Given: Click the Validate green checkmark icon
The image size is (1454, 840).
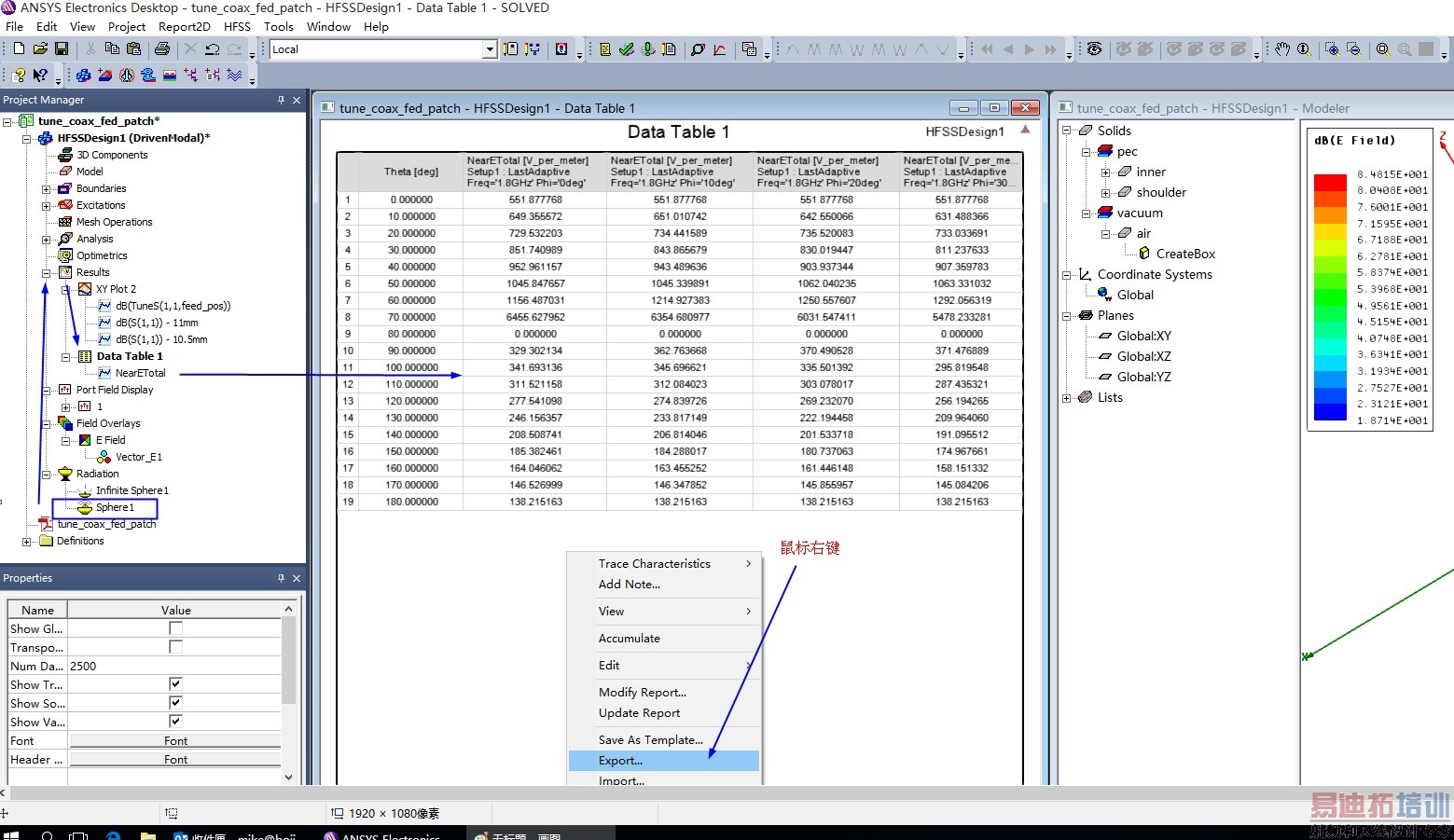Looking at the screenshot, I should [627, 49].
